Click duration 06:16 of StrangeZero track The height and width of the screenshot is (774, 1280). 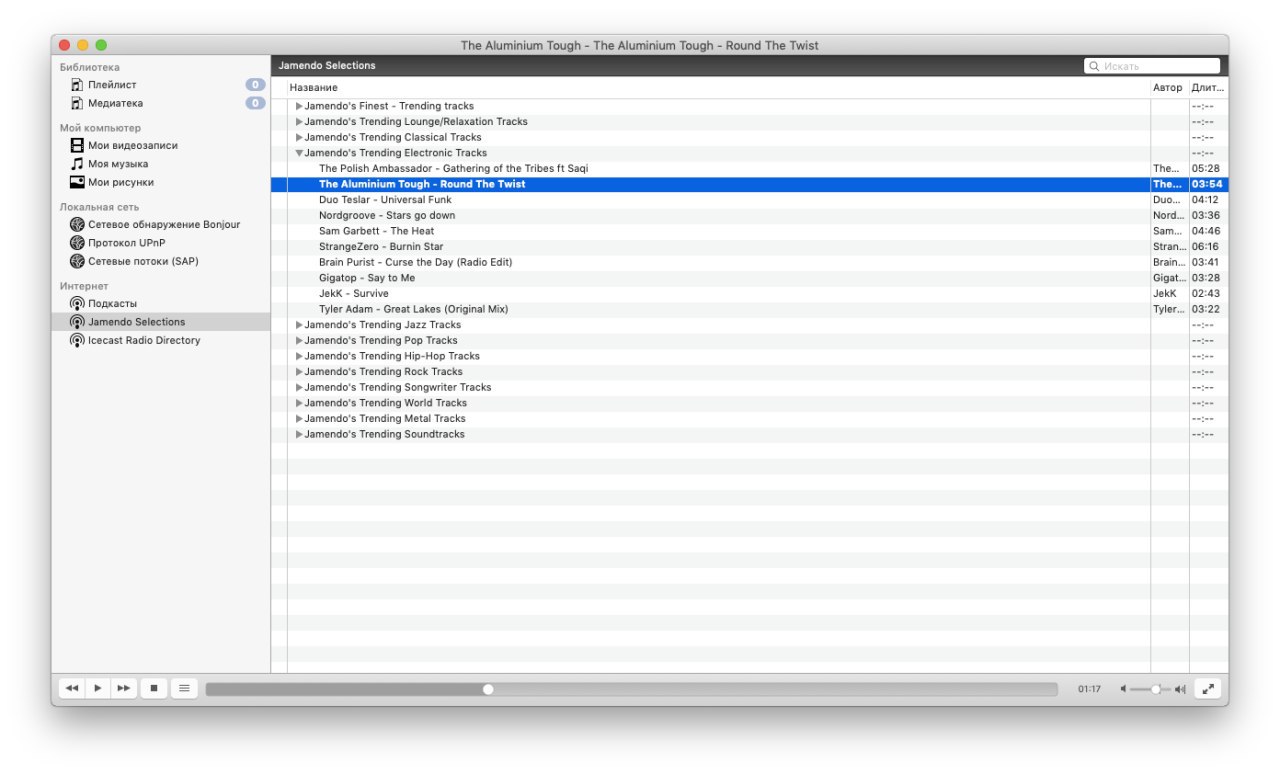pos(1205,247)
